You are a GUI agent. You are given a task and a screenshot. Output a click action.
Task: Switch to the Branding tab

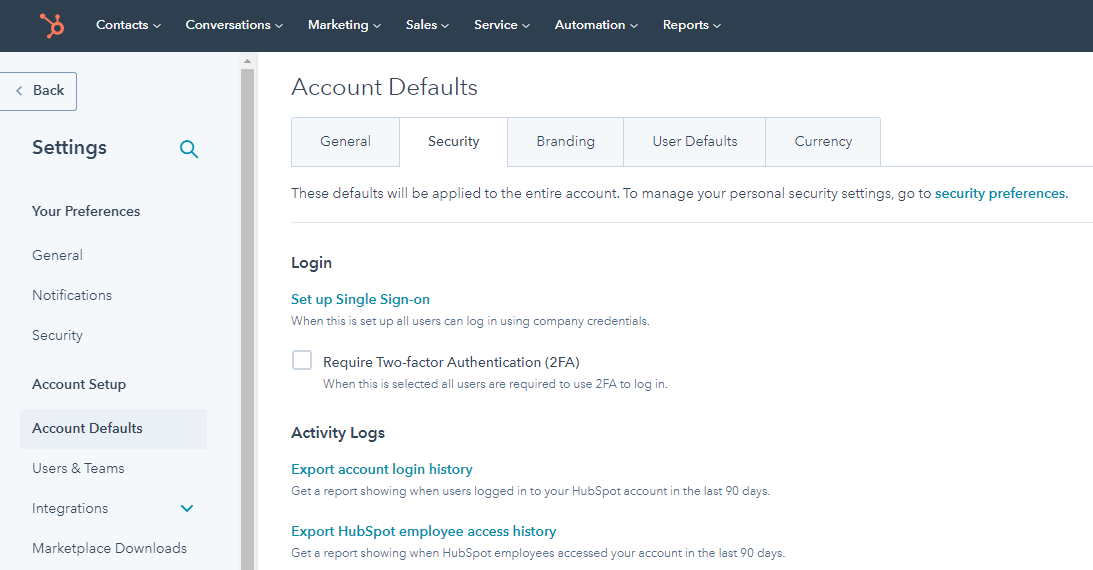565,142
